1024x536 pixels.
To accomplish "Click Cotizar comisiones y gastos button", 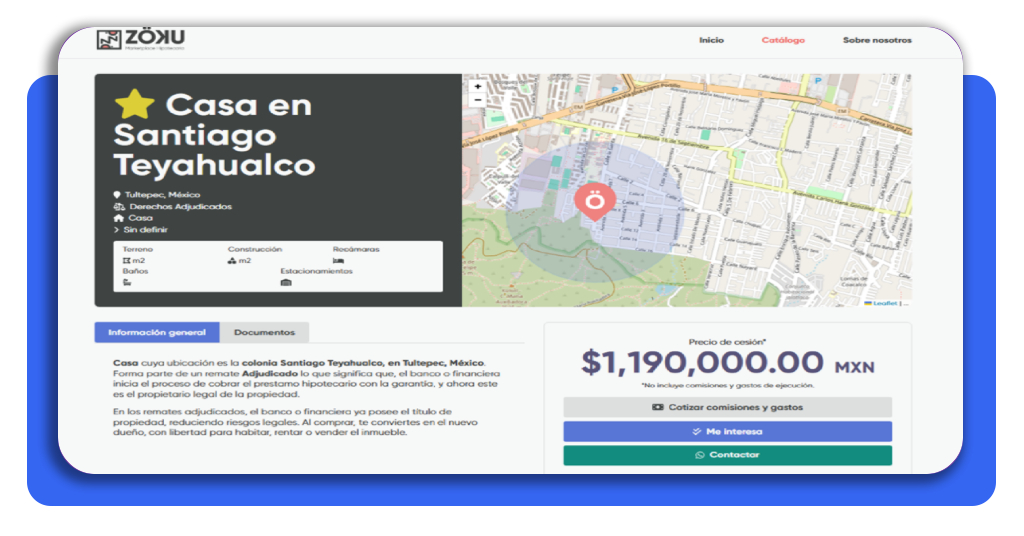I will coord(728,407).
